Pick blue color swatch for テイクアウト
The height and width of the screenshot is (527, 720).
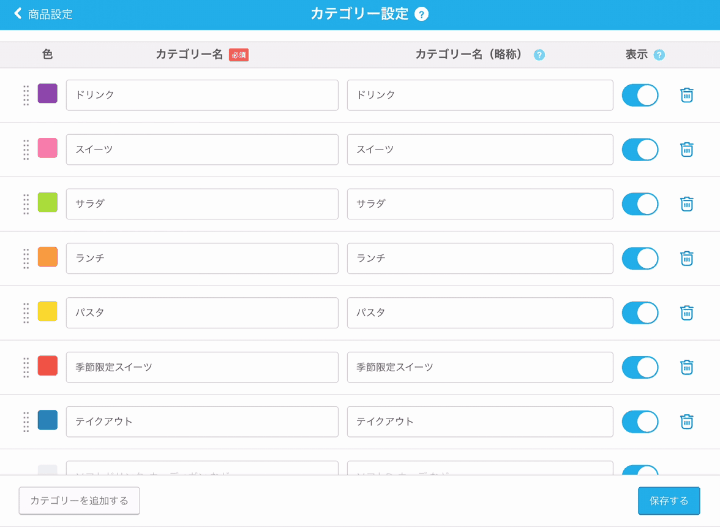point(48,420)
